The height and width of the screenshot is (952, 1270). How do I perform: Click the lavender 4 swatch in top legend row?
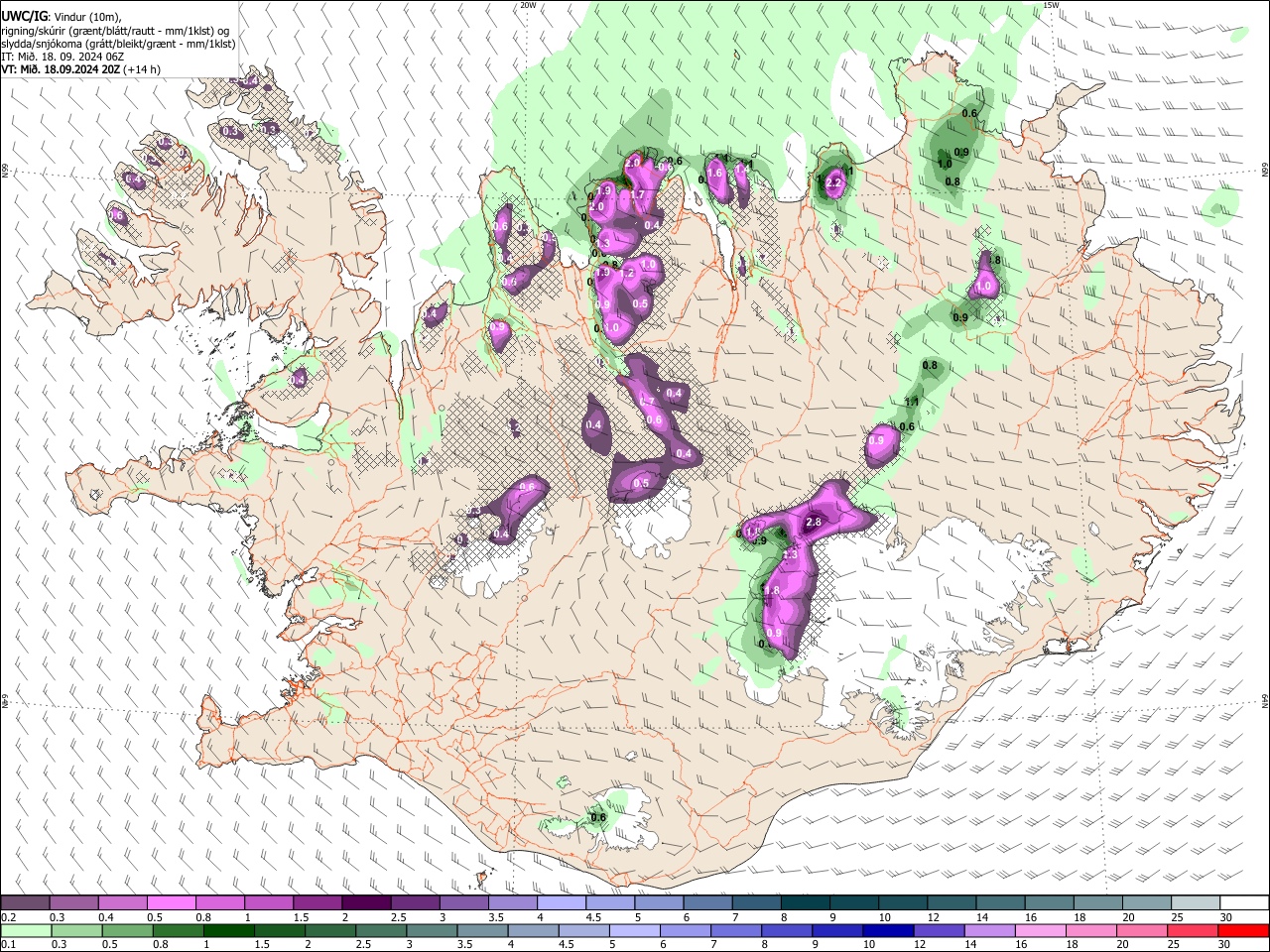561,903
